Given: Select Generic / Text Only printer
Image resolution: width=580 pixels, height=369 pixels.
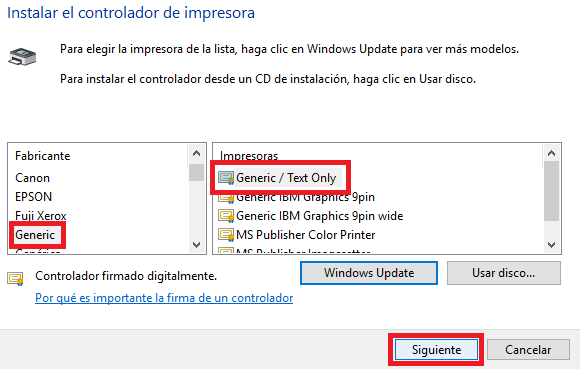Looking at the screenshot, I should (x=286, y=178).
